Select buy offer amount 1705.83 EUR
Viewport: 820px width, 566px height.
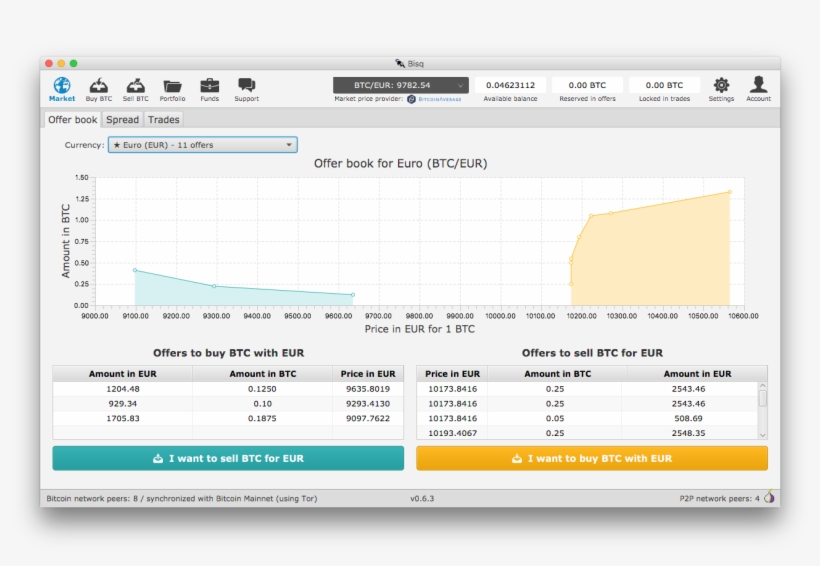click(x=122, y=418)
